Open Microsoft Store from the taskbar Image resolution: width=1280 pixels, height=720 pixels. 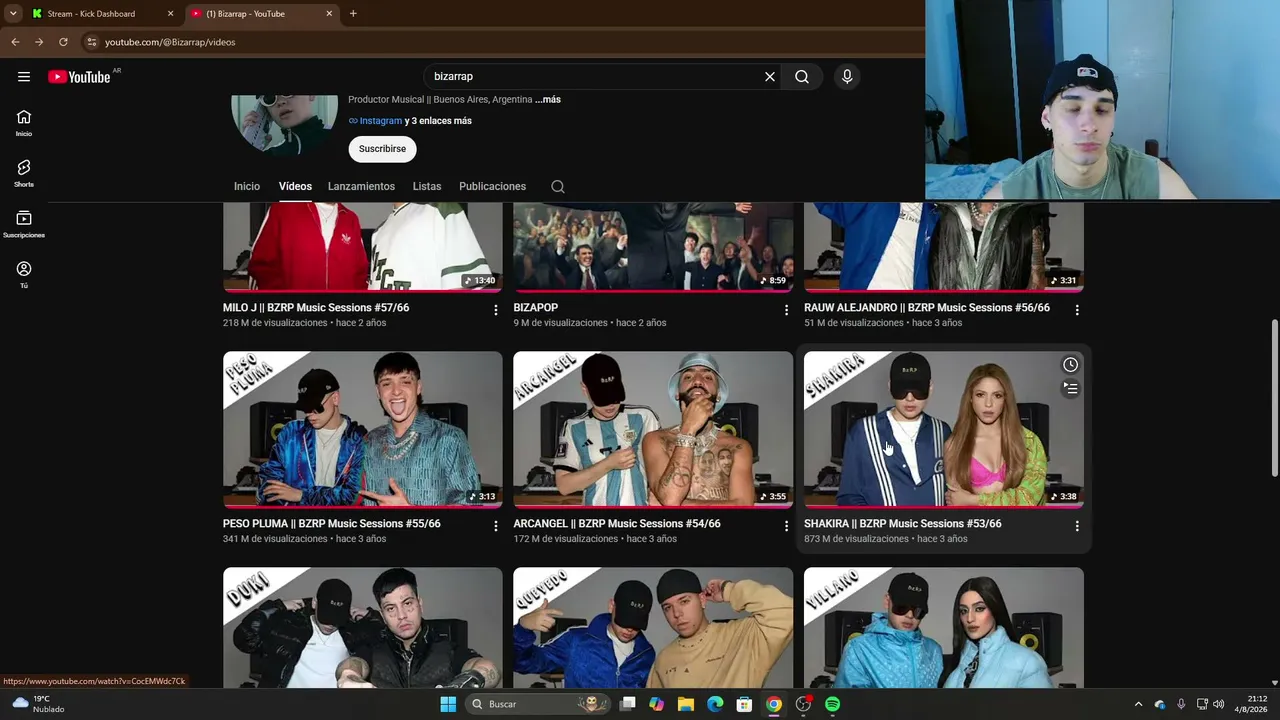coord(744,704)
